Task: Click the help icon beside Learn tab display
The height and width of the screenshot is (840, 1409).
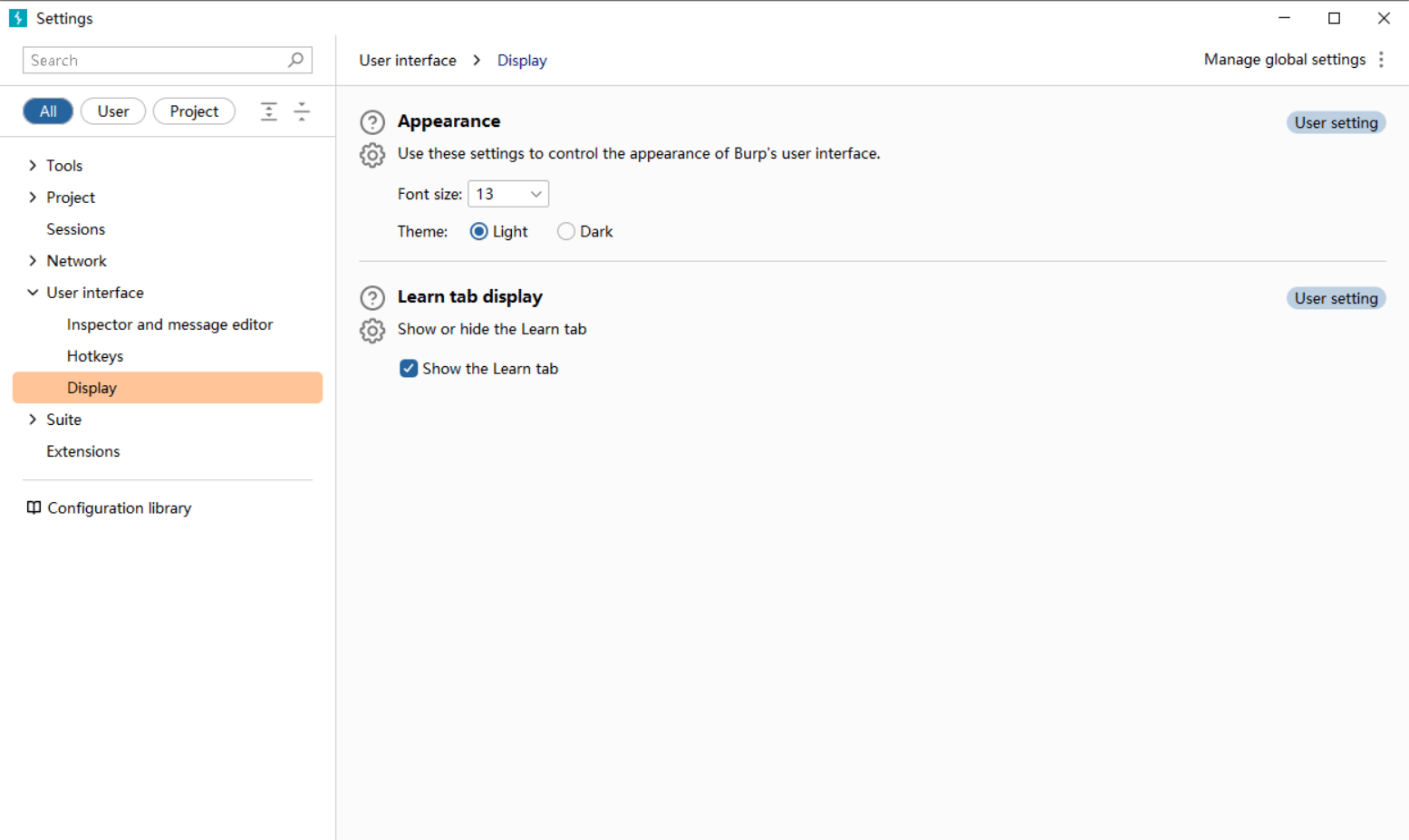Action: [x=372, y=298]
